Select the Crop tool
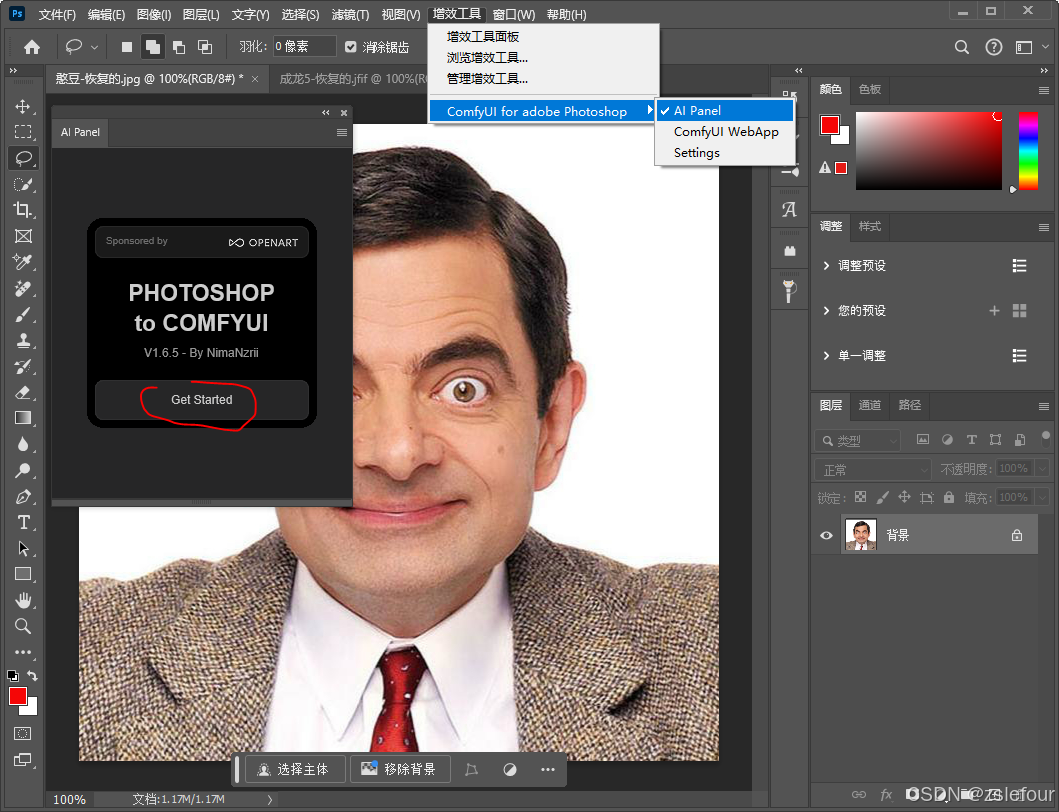 (x=23, y=210)
